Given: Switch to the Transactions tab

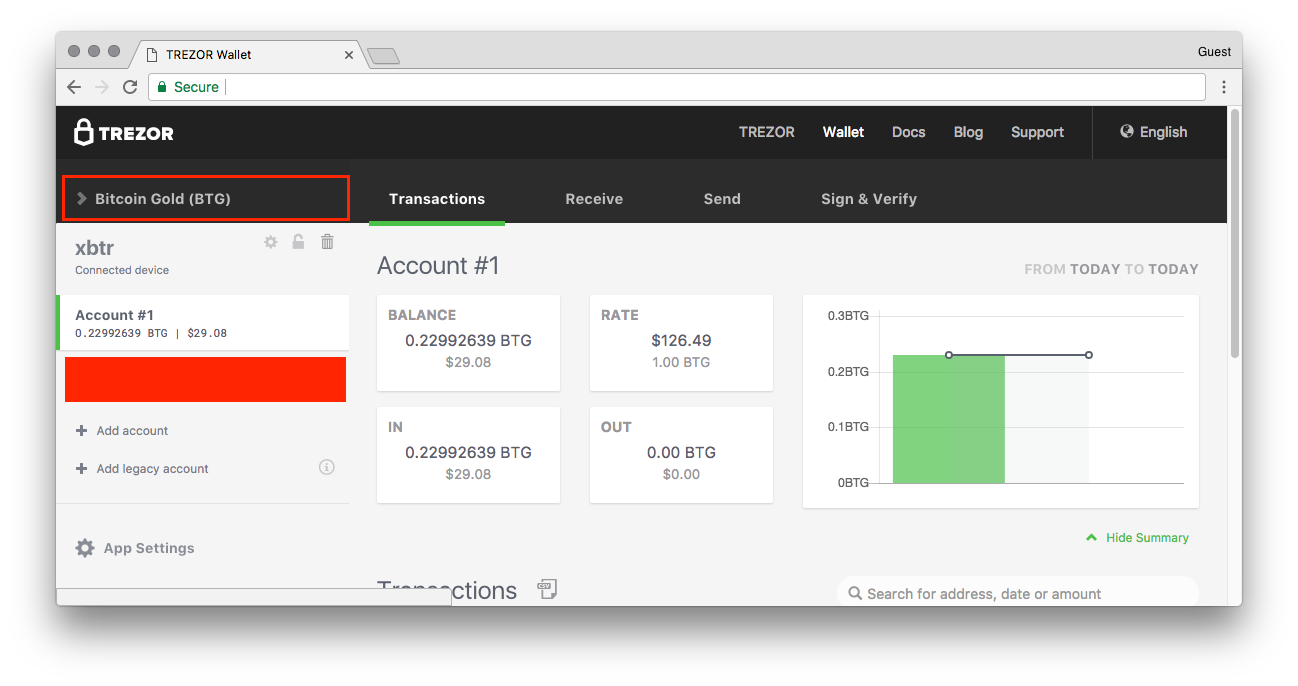Looking at the screenshot, I should (437, 199).
